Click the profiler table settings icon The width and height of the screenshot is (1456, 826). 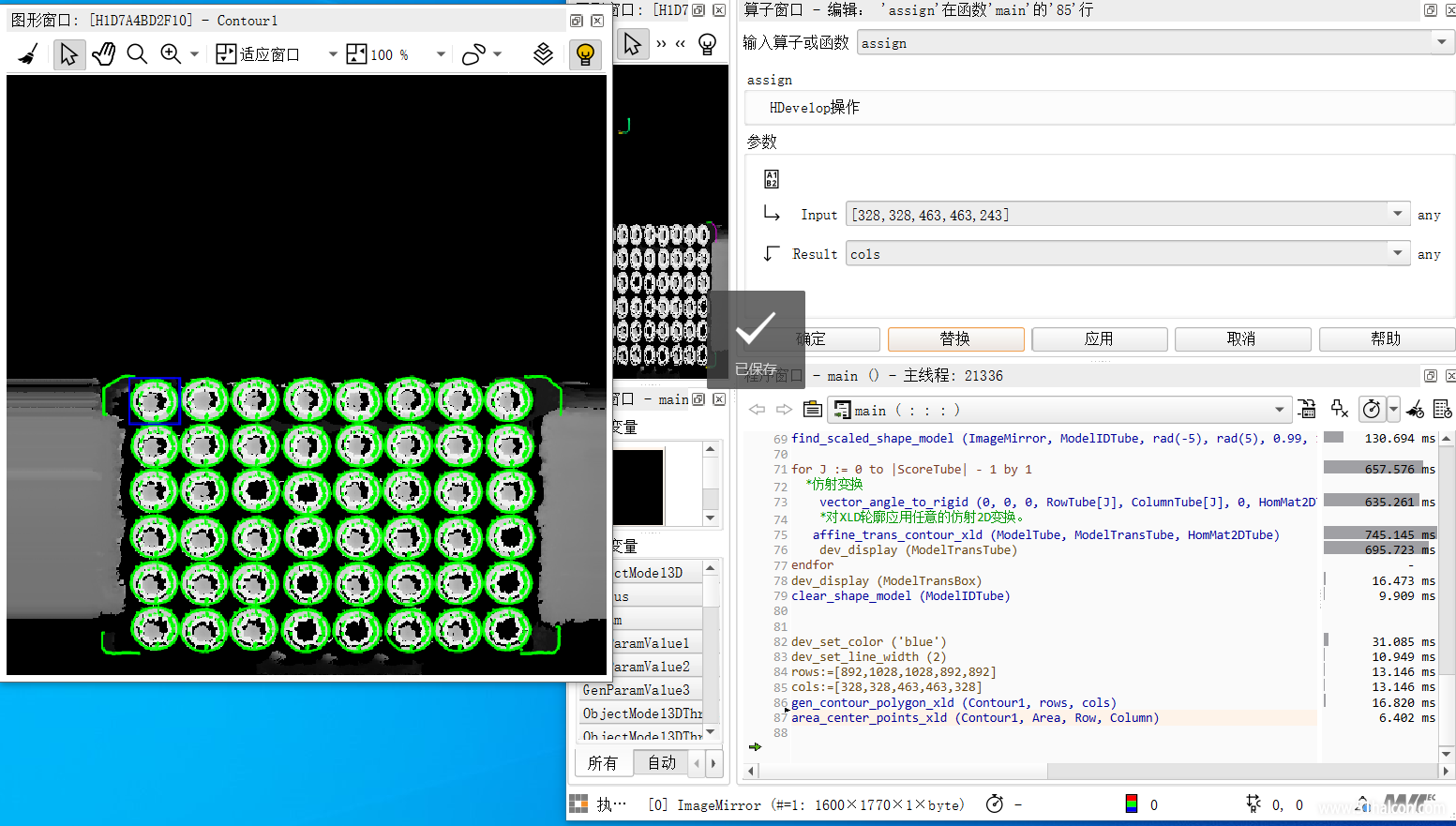tap(1443, 410)
